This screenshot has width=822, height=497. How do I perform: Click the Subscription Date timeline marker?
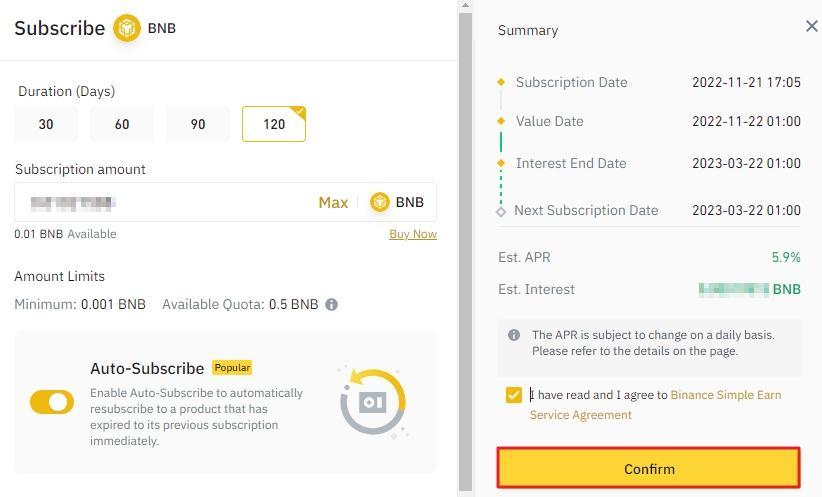point(501,82)
